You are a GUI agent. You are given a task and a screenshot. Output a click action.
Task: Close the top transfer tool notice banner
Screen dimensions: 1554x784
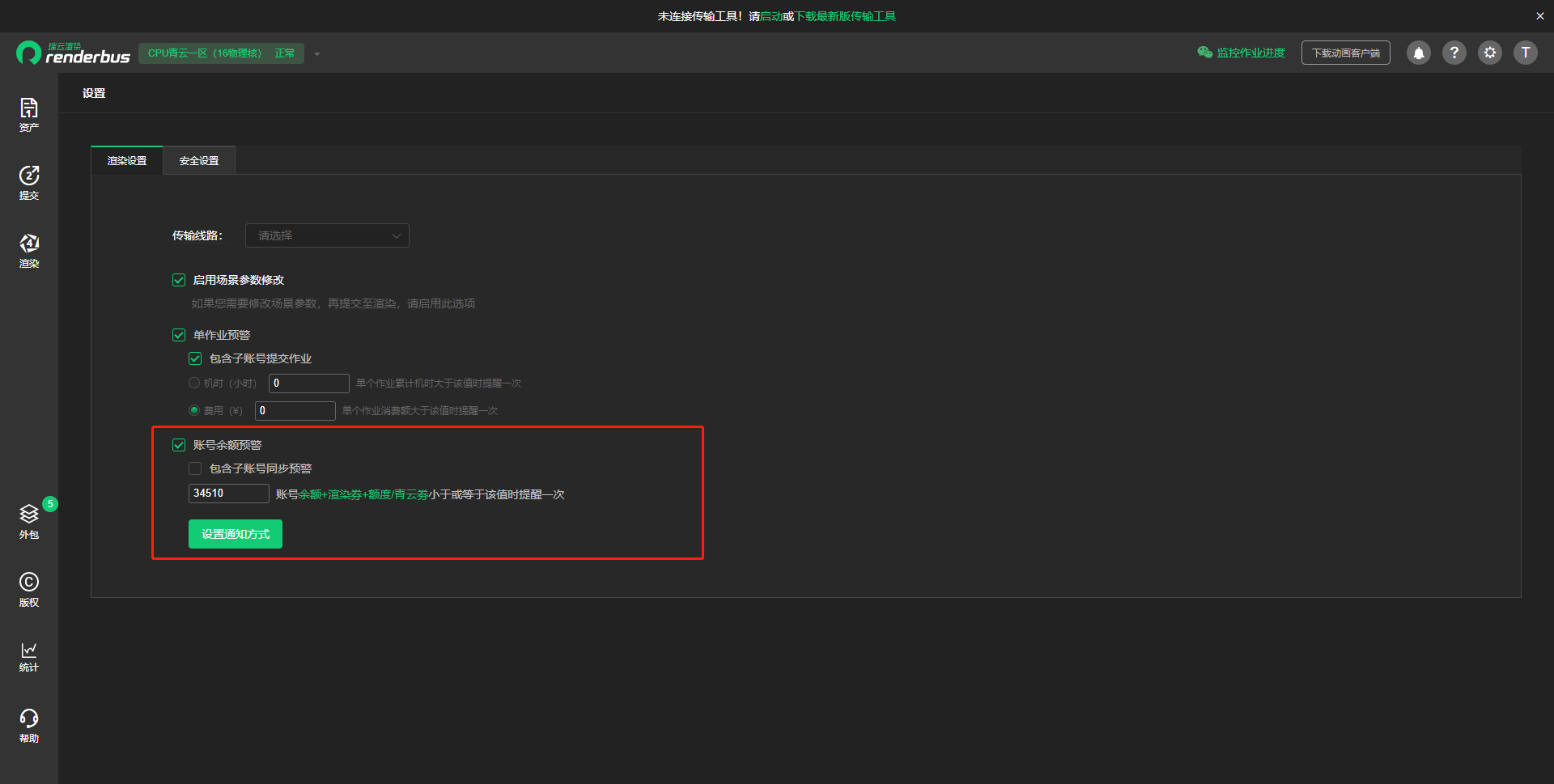1539,16
